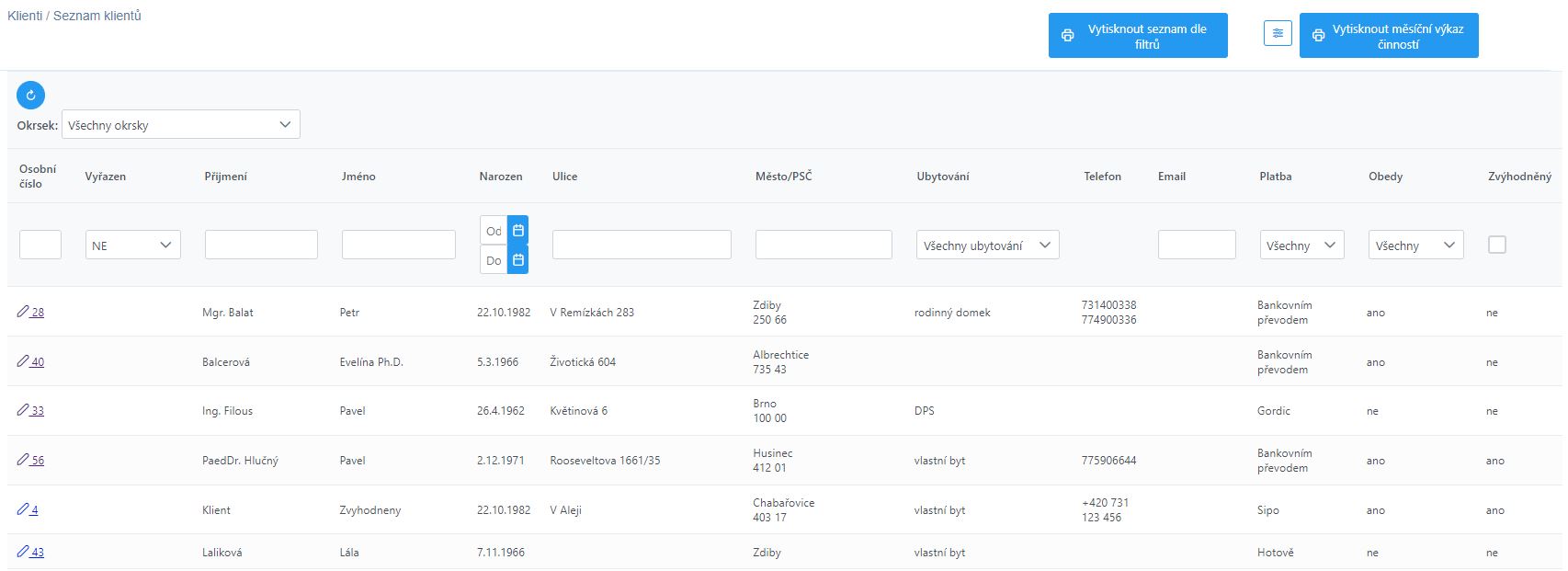1568x571 pixels.
Task: Click birth date '26.4.1962'
Action: click(501, 411)
